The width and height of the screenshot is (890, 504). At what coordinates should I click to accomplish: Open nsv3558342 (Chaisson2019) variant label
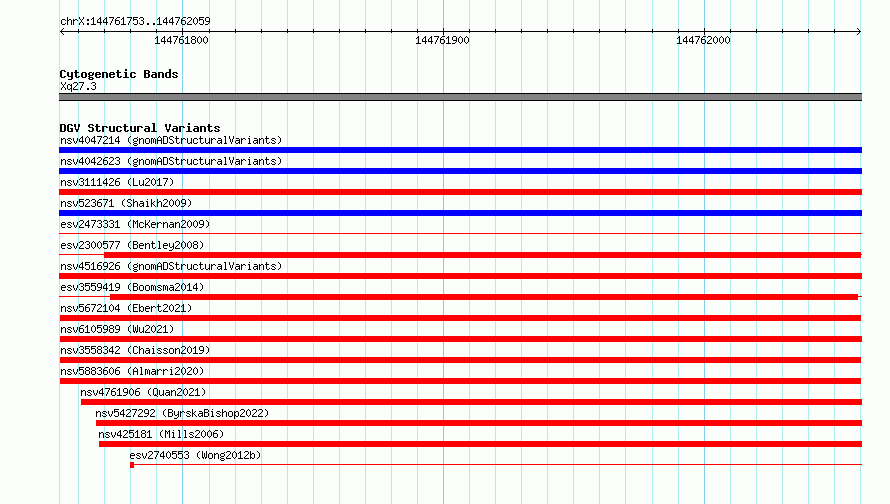point(135,350)
